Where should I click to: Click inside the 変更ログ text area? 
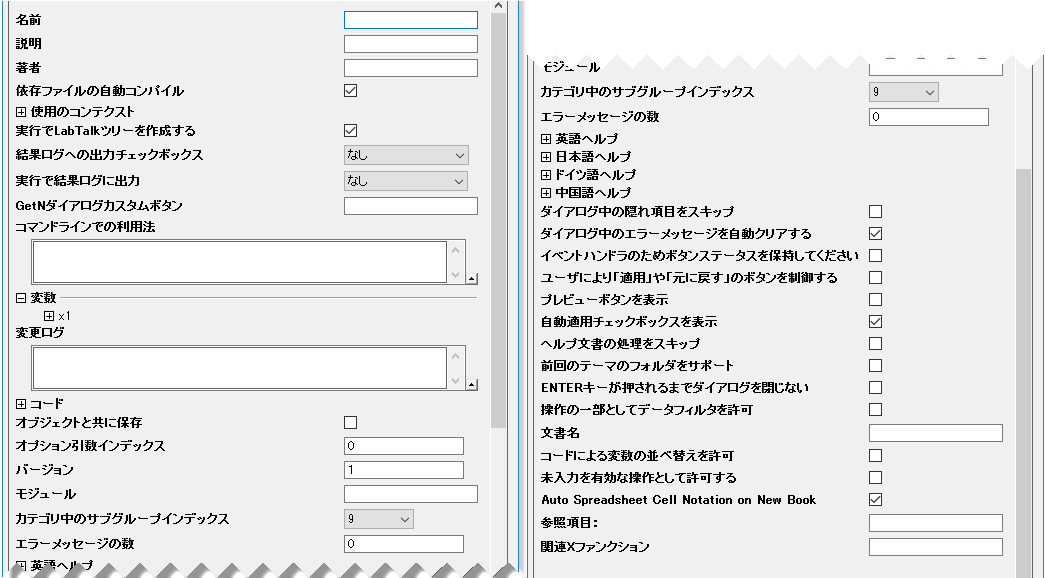239,367
